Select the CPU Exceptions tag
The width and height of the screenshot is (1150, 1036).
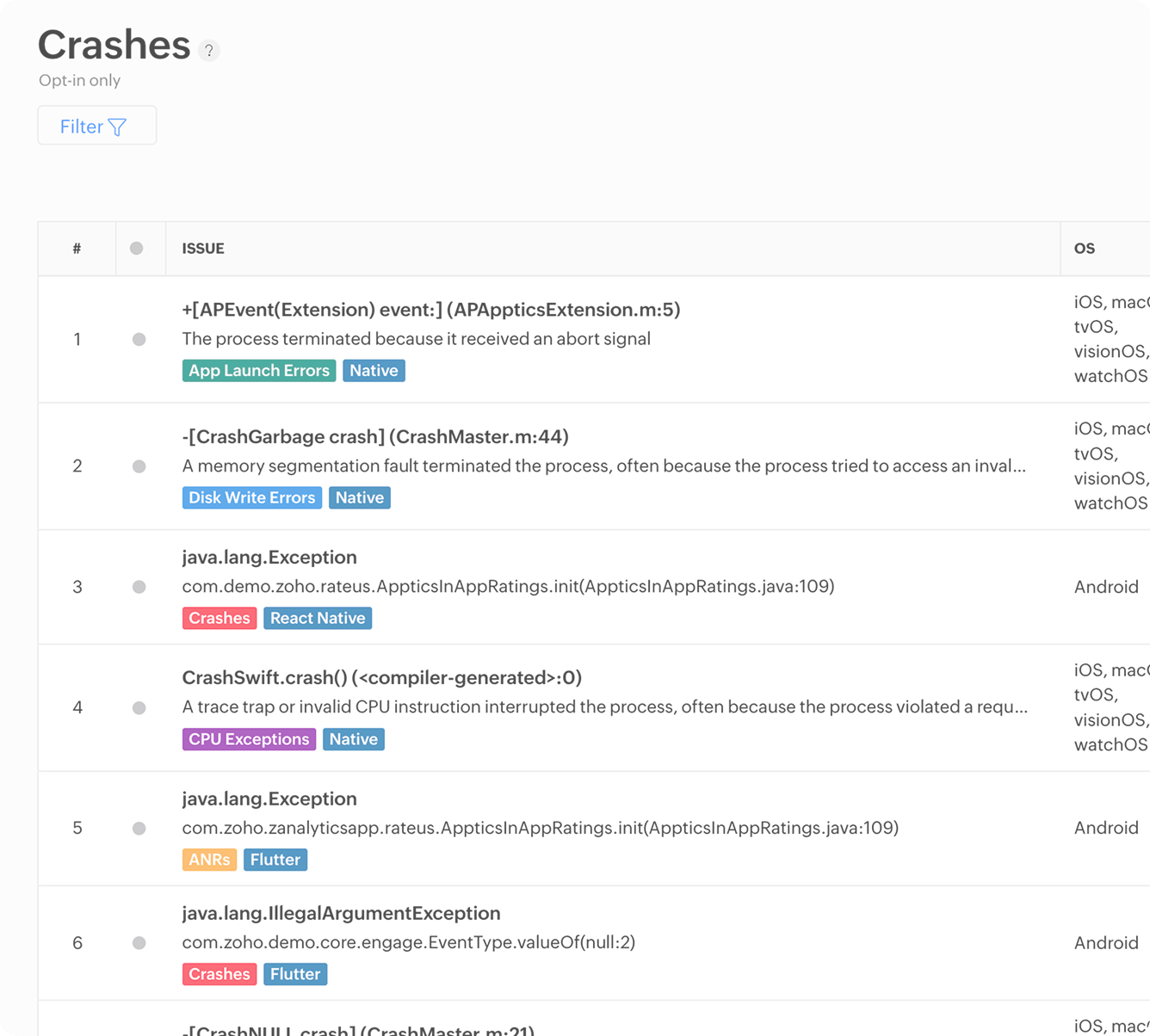[x=249, y=739]
